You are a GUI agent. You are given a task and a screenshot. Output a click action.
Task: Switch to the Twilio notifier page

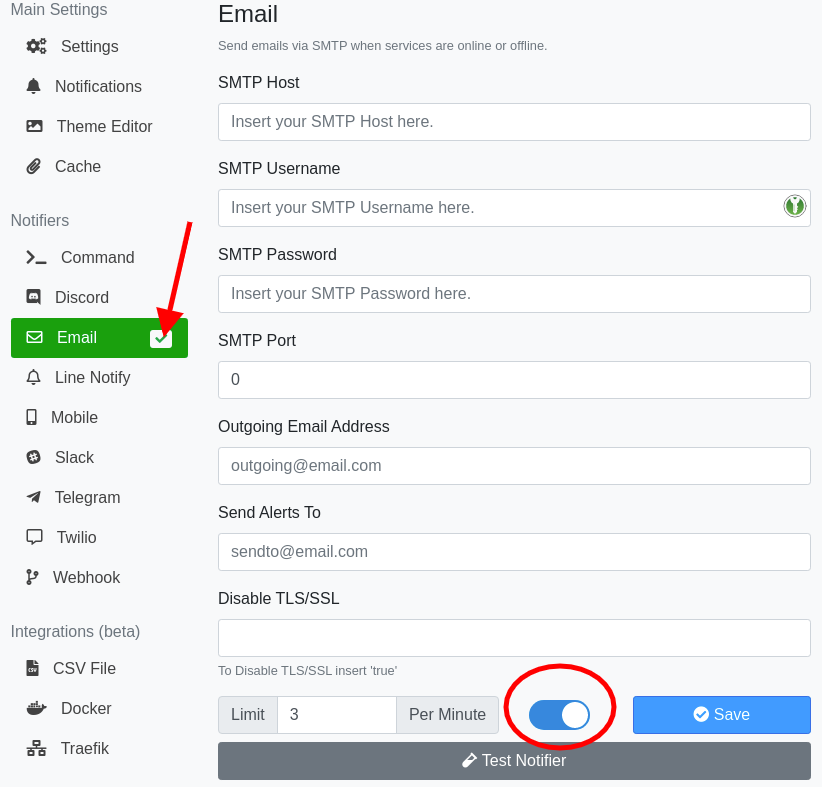[x=33, y=537]
